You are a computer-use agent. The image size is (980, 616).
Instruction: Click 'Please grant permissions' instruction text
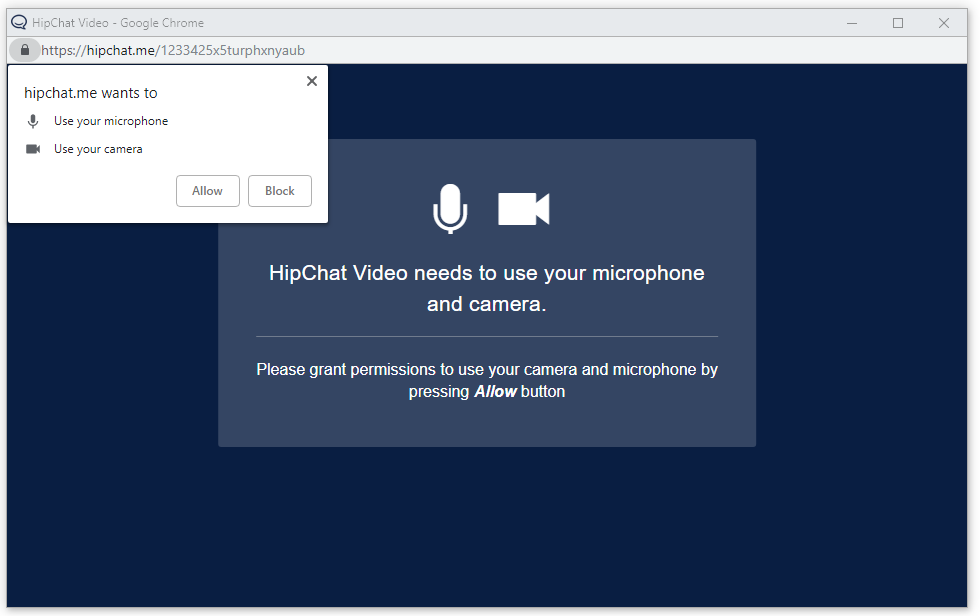pos(487,380)
